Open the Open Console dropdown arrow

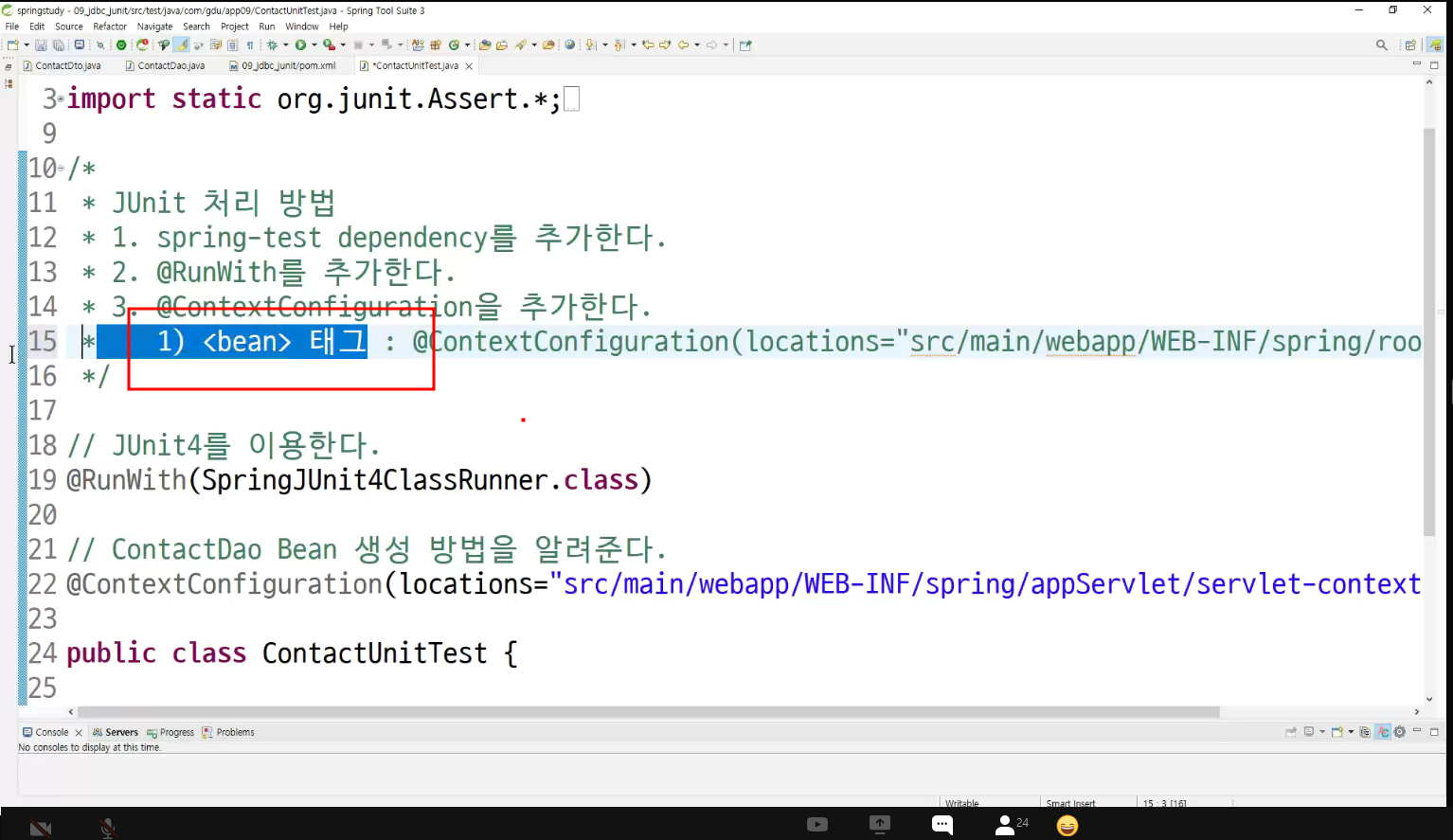[x=1351, y=732]
